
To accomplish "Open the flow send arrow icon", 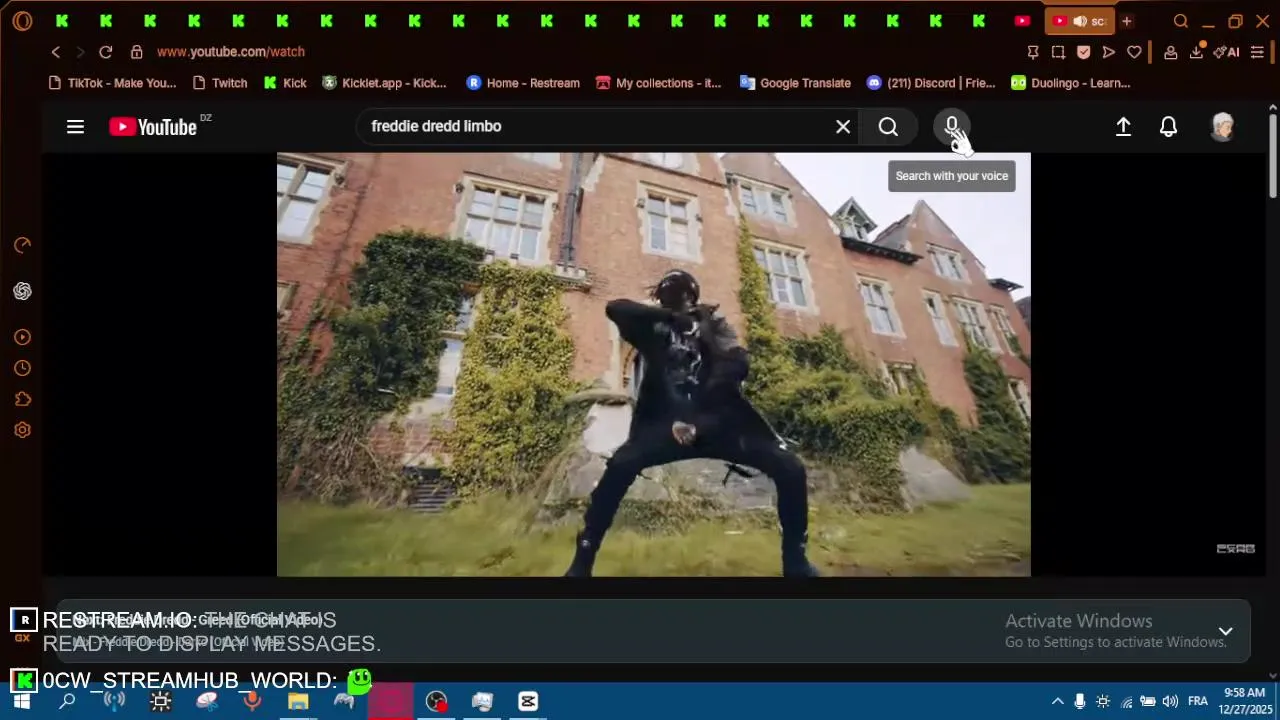I will [x=1108, y=52].
